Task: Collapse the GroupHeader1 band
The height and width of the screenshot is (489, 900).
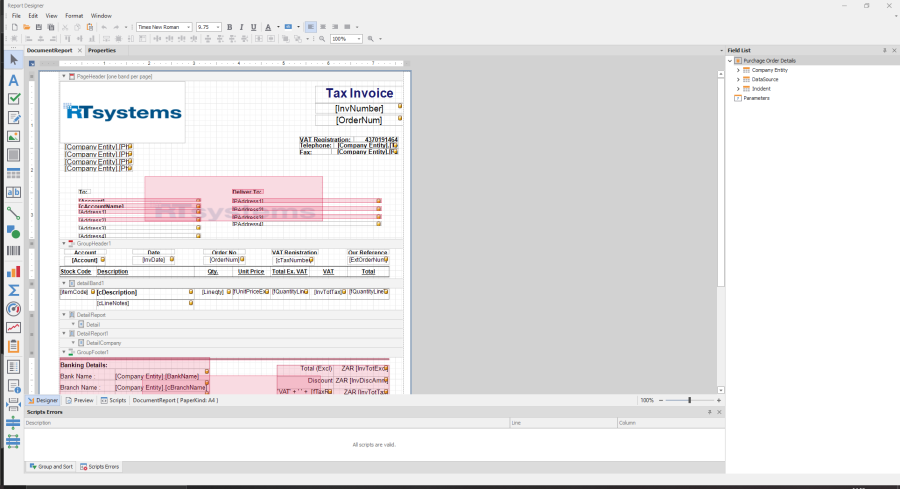Action: click(64, 243)
